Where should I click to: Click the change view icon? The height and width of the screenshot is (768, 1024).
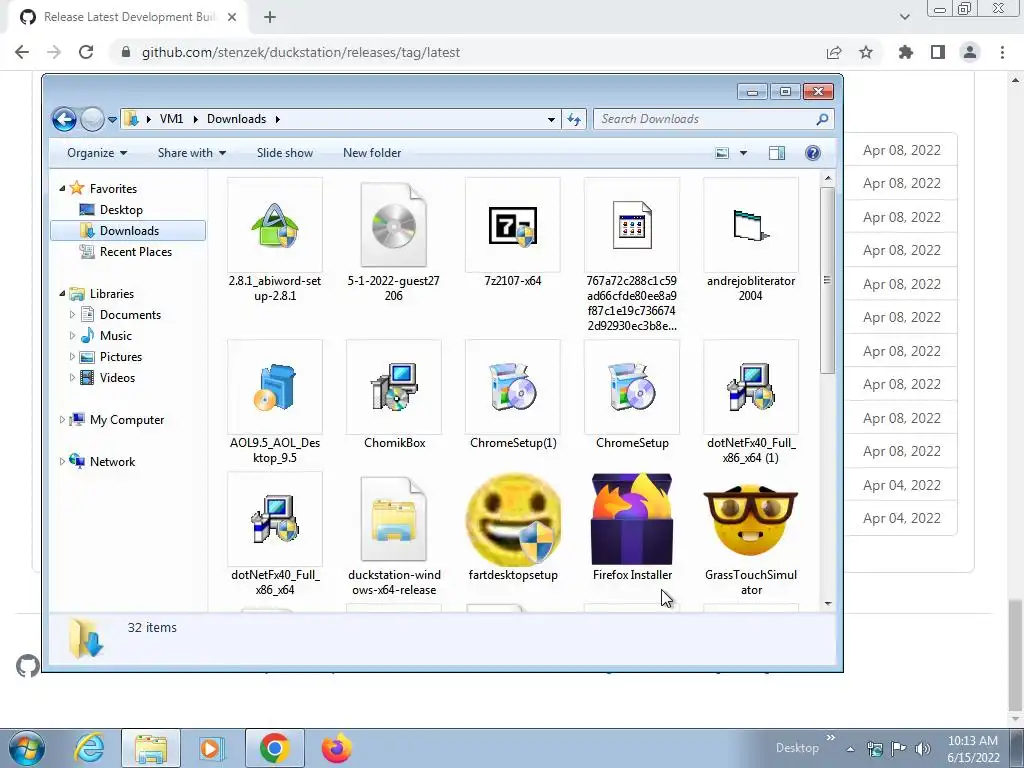[722, 153]
